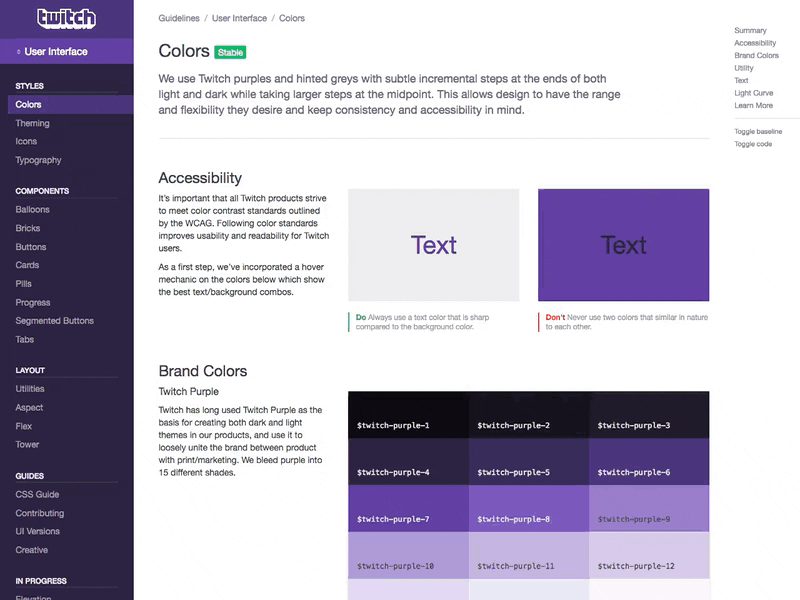Open the Buttons component page
800x600 pixels.
[x=31, y=247]
